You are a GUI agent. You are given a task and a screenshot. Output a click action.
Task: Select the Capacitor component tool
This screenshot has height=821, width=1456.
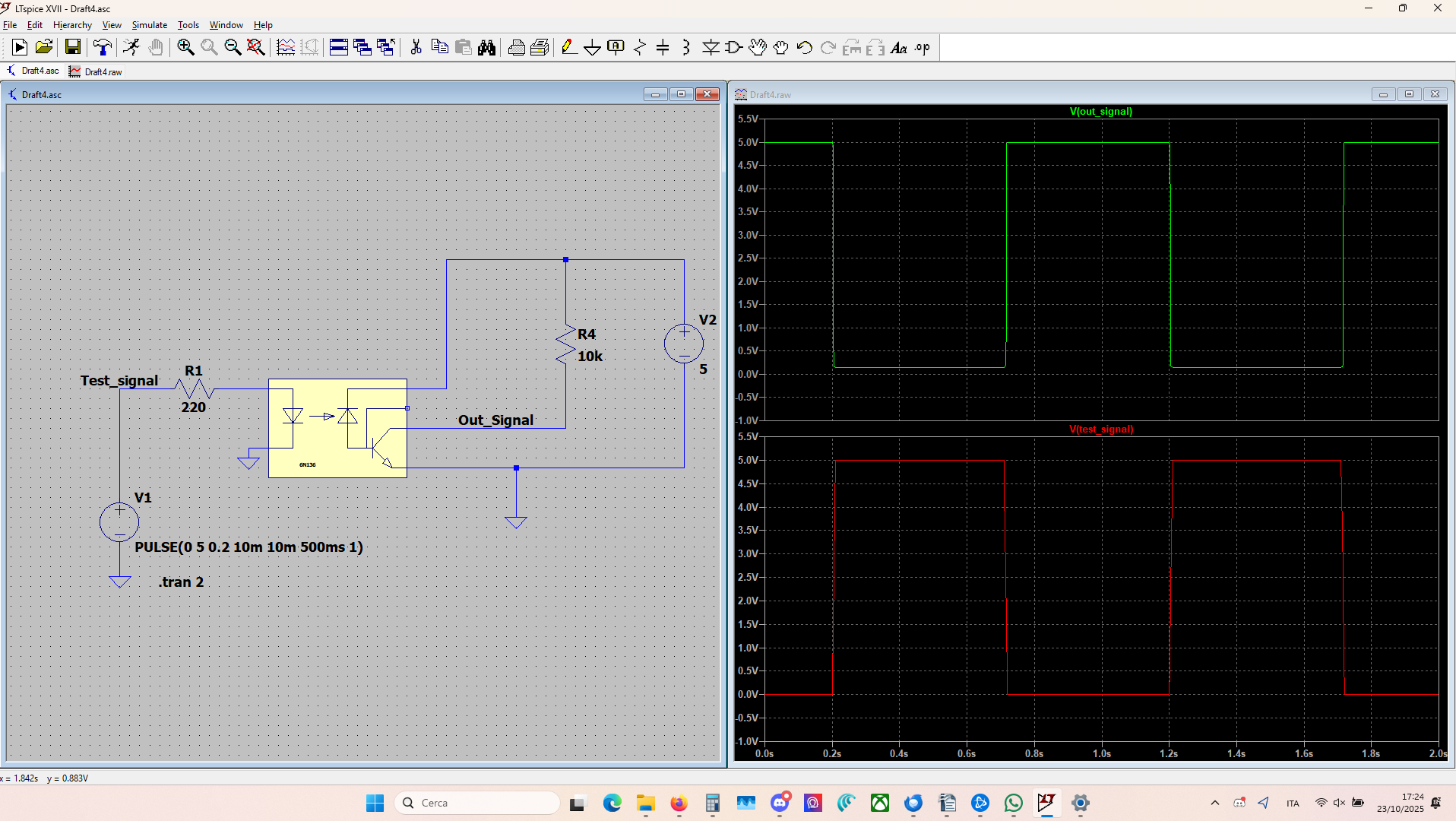(663, 47)
